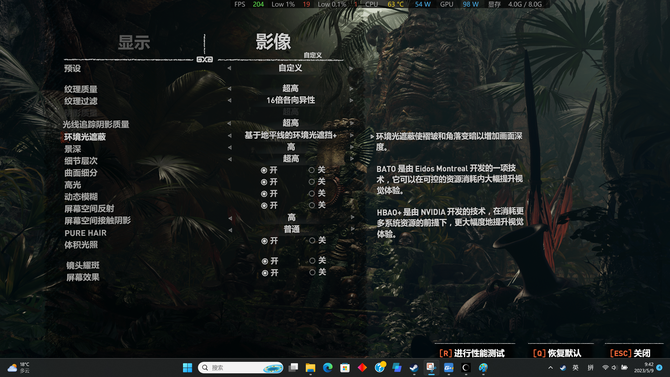The width and height of the screenshot is (670, 377).
Task: Select the 影像 tab
Action: pos(273,42)
